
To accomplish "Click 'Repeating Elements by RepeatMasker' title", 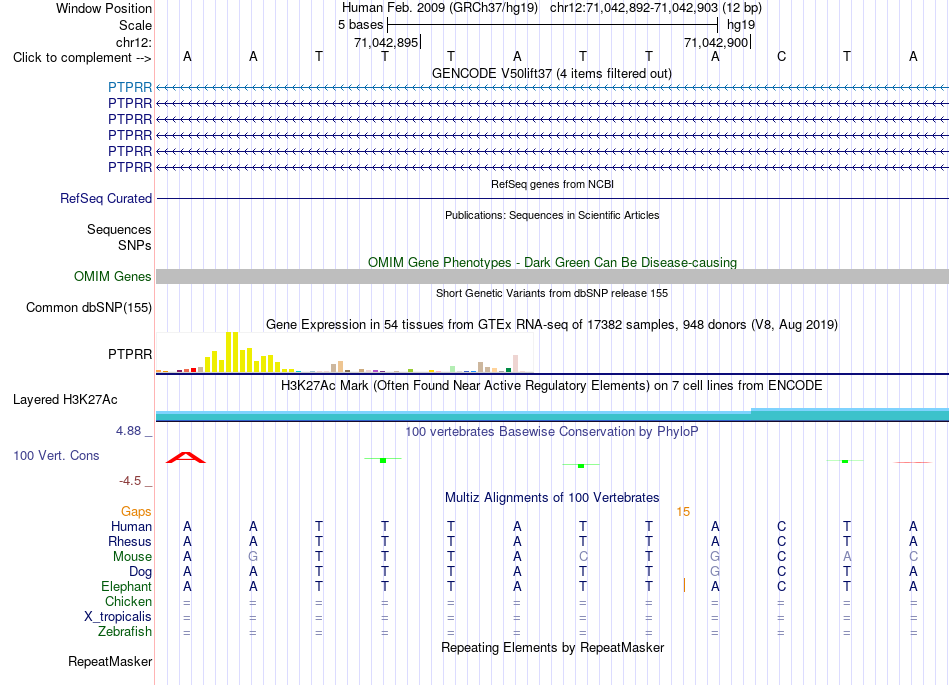I will click(x=553, y=647).
